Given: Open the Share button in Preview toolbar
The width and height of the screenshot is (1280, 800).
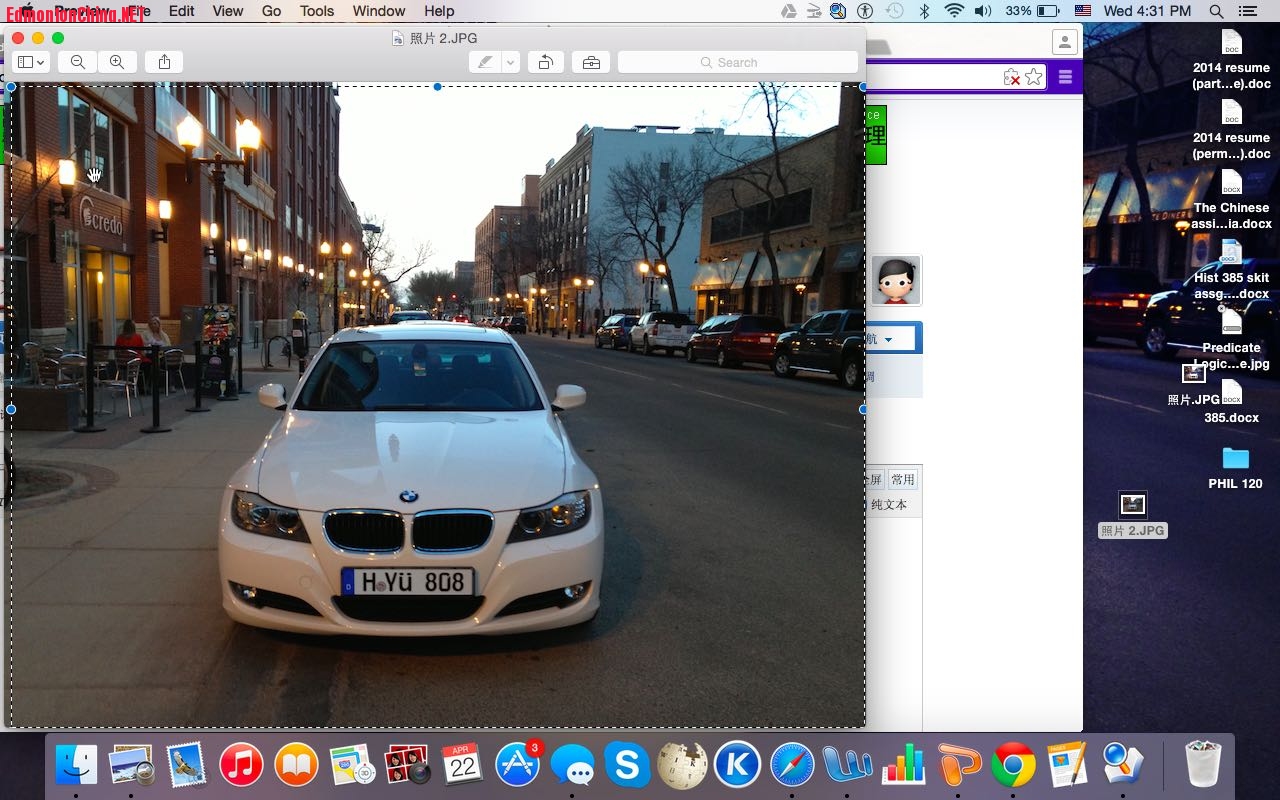Looking at the screenshot, I should click(x=164, y=62).
